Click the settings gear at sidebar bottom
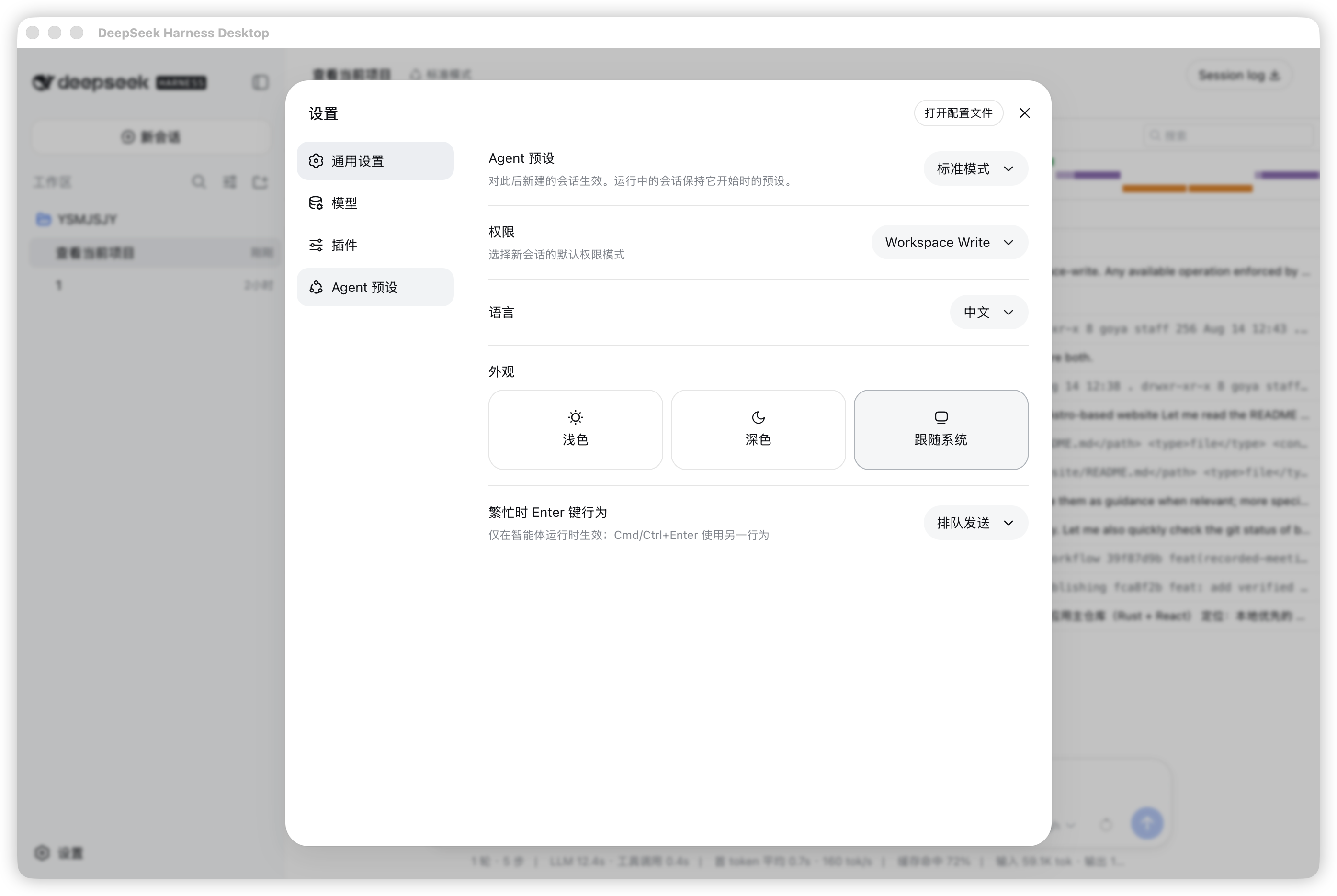Screen dimensions: 1337x896 coord(41,852)
